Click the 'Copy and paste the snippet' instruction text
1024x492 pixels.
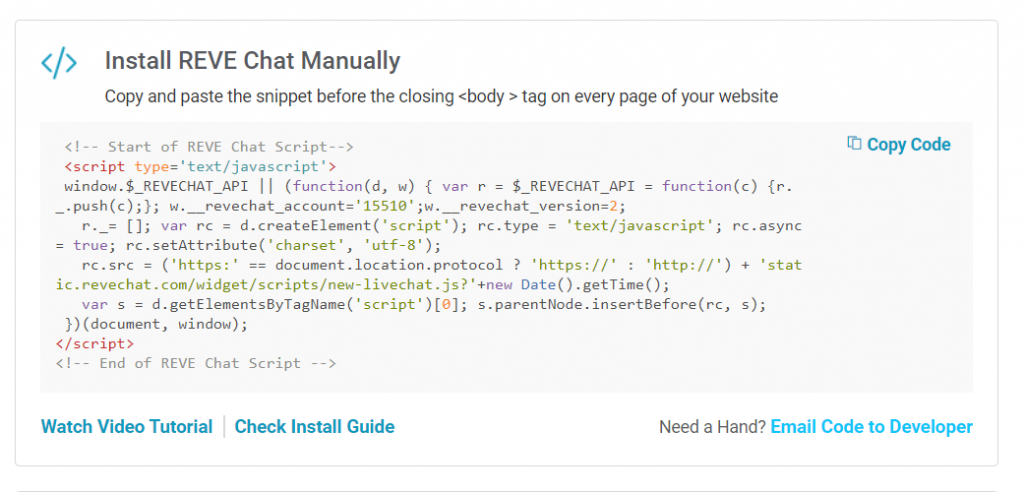point(441,97)
